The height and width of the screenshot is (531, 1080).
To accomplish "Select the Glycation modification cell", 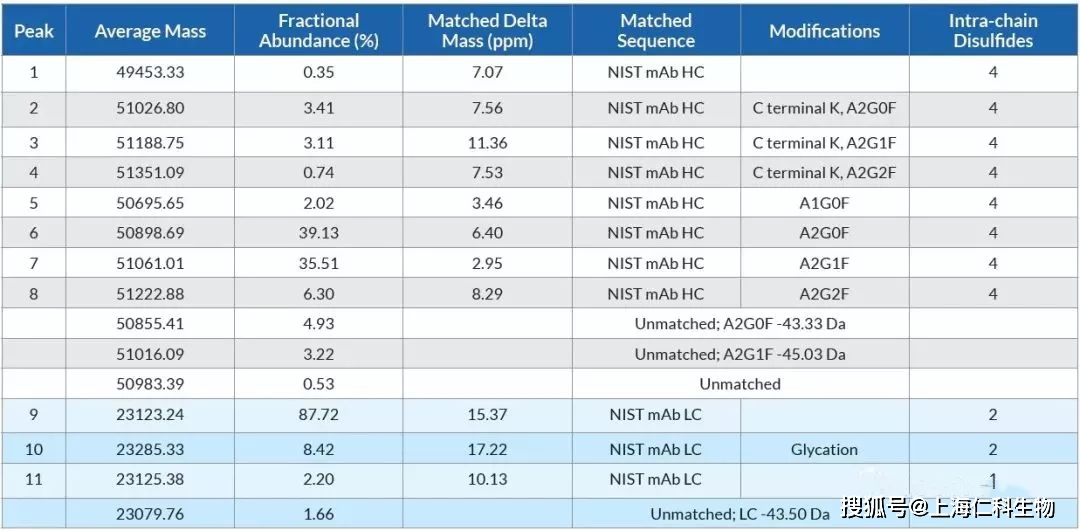I will pos(824,450).
